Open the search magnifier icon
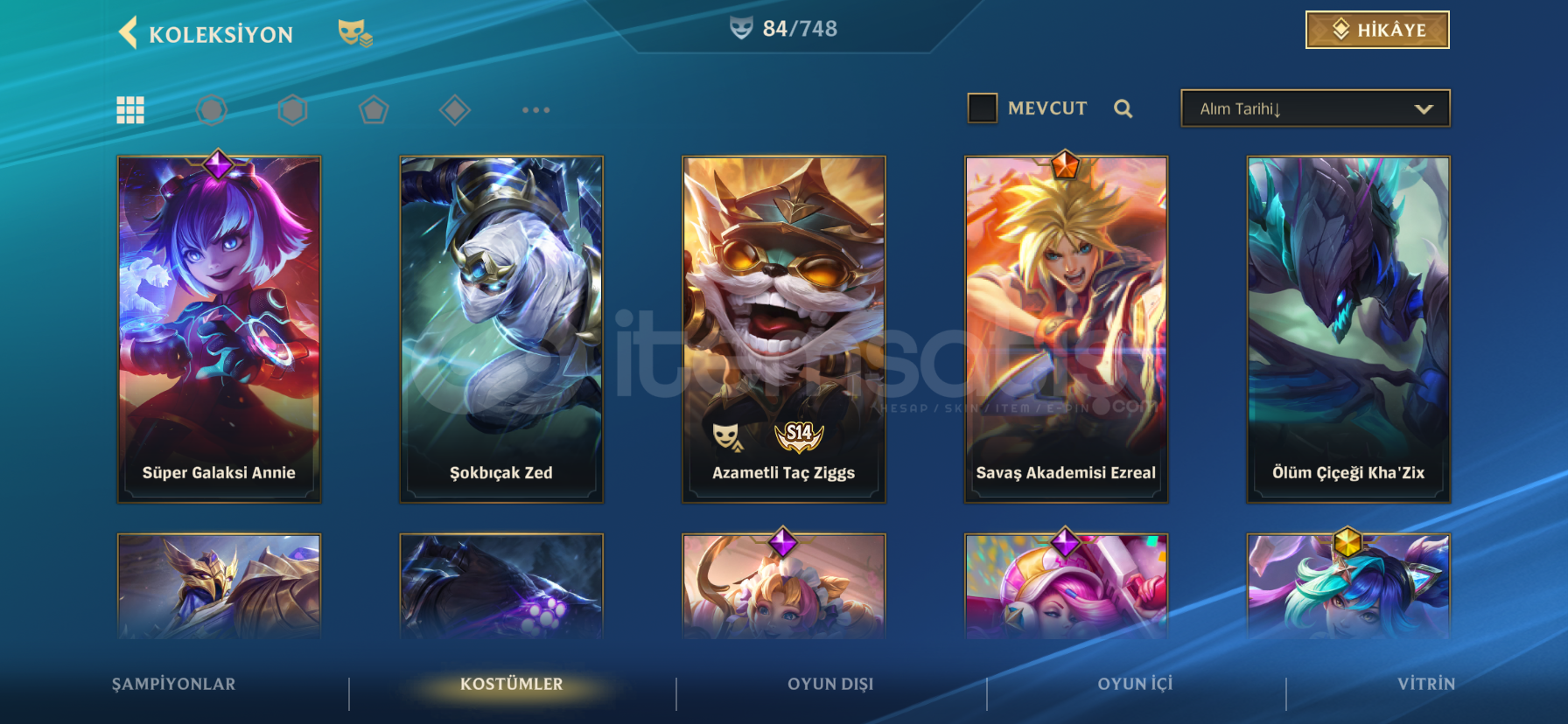 [1123, 108]
